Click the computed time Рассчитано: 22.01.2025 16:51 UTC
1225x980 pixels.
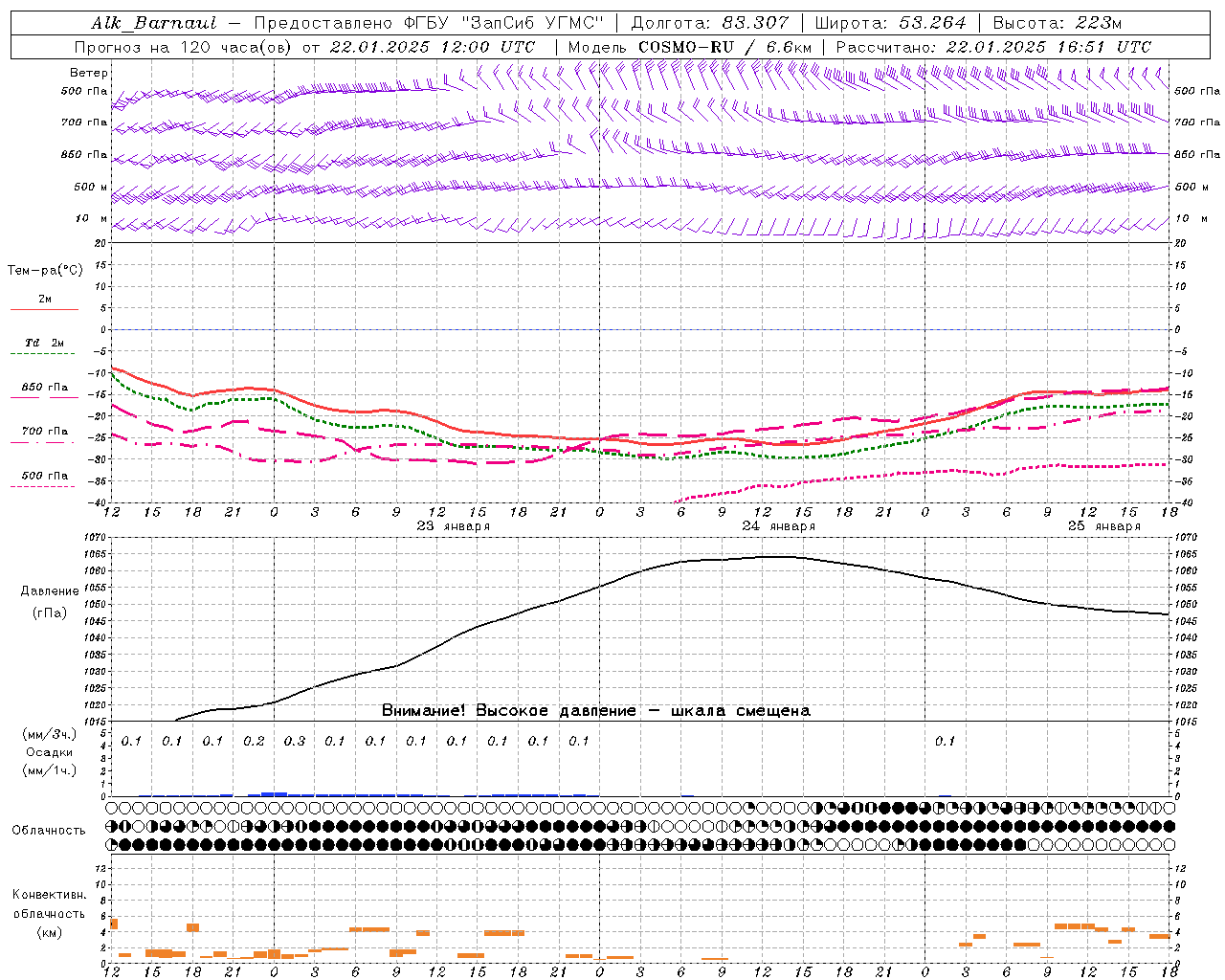(993, 47)
